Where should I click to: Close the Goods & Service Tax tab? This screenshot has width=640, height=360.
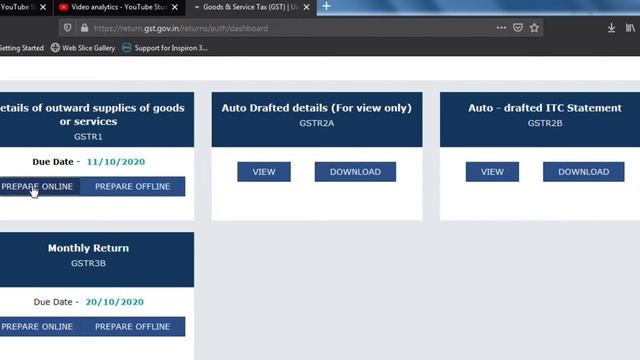[x=307, y=7]
